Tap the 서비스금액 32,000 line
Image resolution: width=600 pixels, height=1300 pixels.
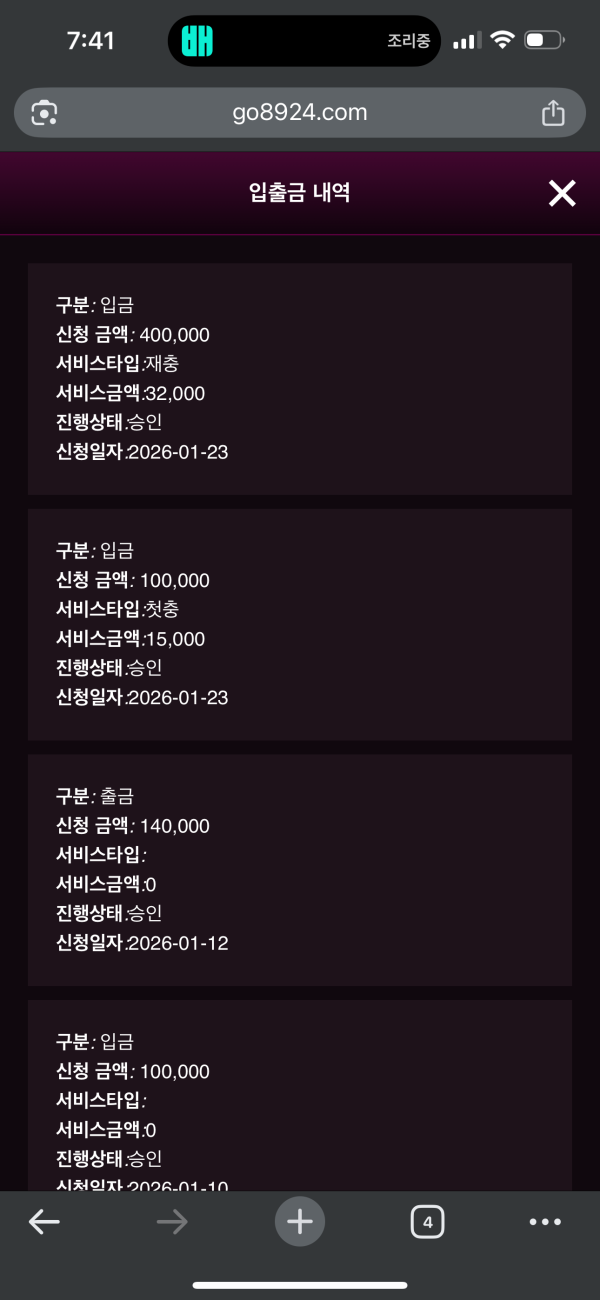point(130,393)
